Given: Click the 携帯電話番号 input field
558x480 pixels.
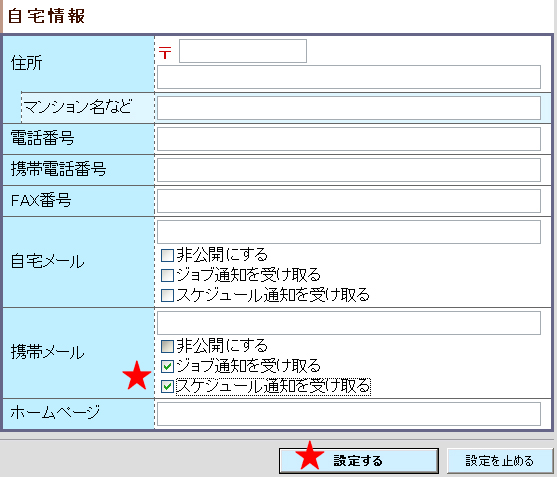Looking at the screenshot, I should (349, 170).
